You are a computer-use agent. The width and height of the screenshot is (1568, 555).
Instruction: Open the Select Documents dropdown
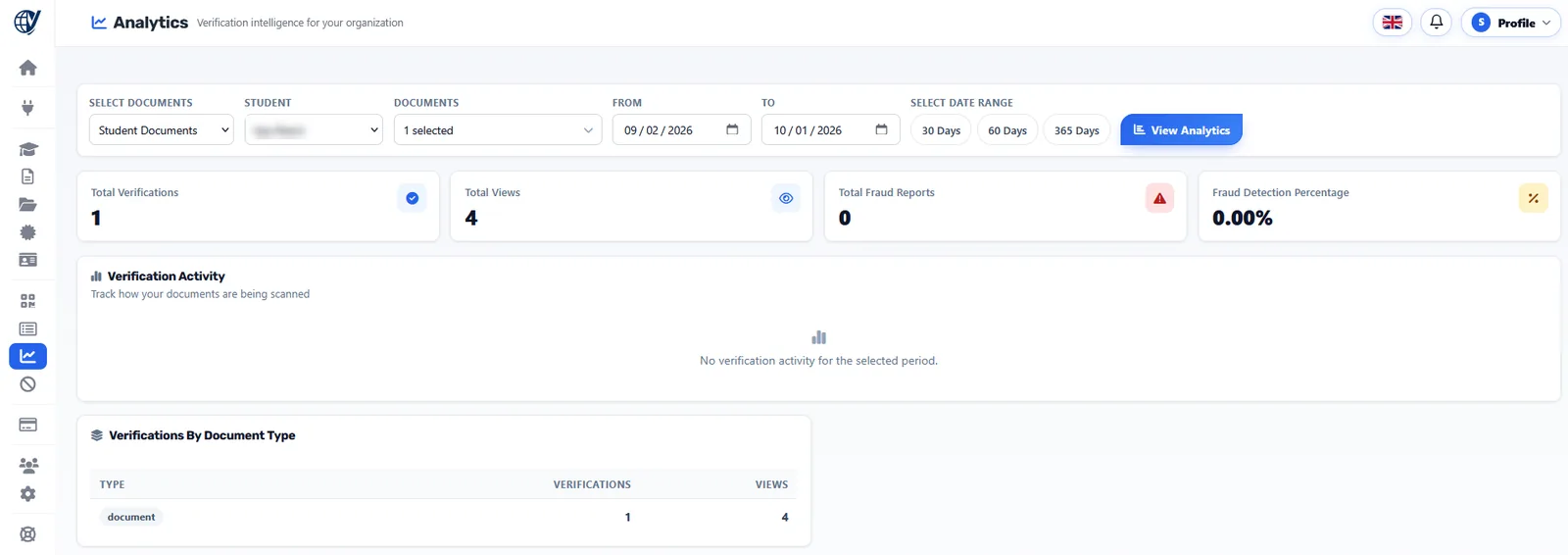[x=161, y=129]
